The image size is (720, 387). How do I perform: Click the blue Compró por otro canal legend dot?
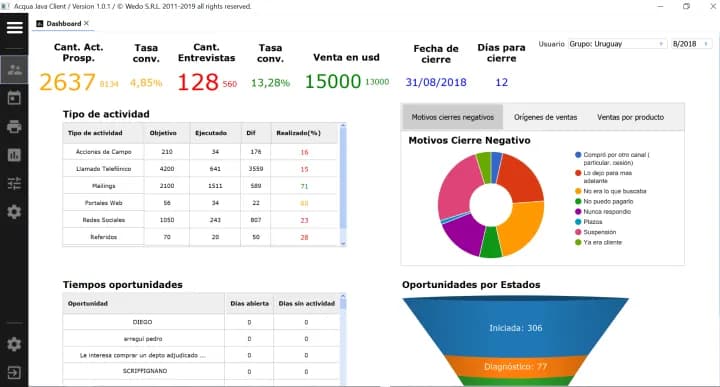[x=578, y=155]
